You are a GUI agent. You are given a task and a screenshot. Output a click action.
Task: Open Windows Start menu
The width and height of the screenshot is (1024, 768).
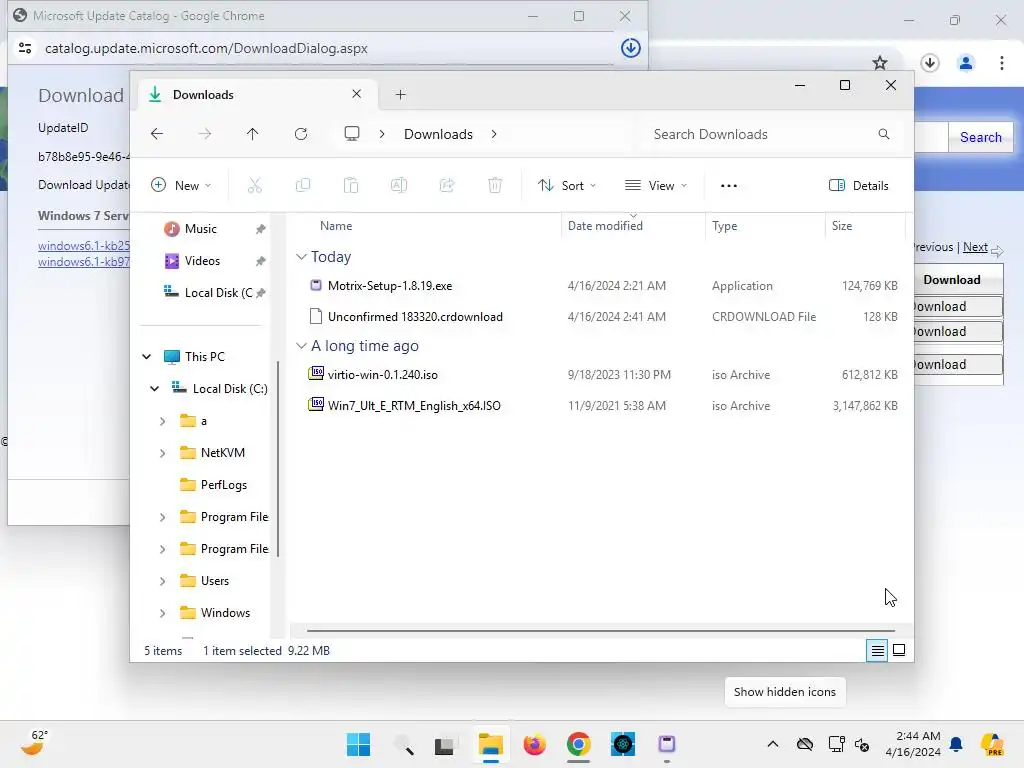point(358,744)
